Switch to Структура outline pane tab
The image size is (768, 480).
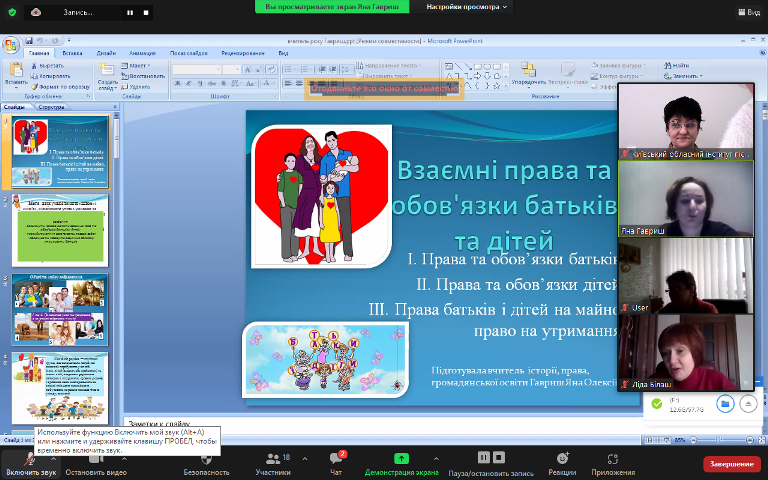point(51,107)
